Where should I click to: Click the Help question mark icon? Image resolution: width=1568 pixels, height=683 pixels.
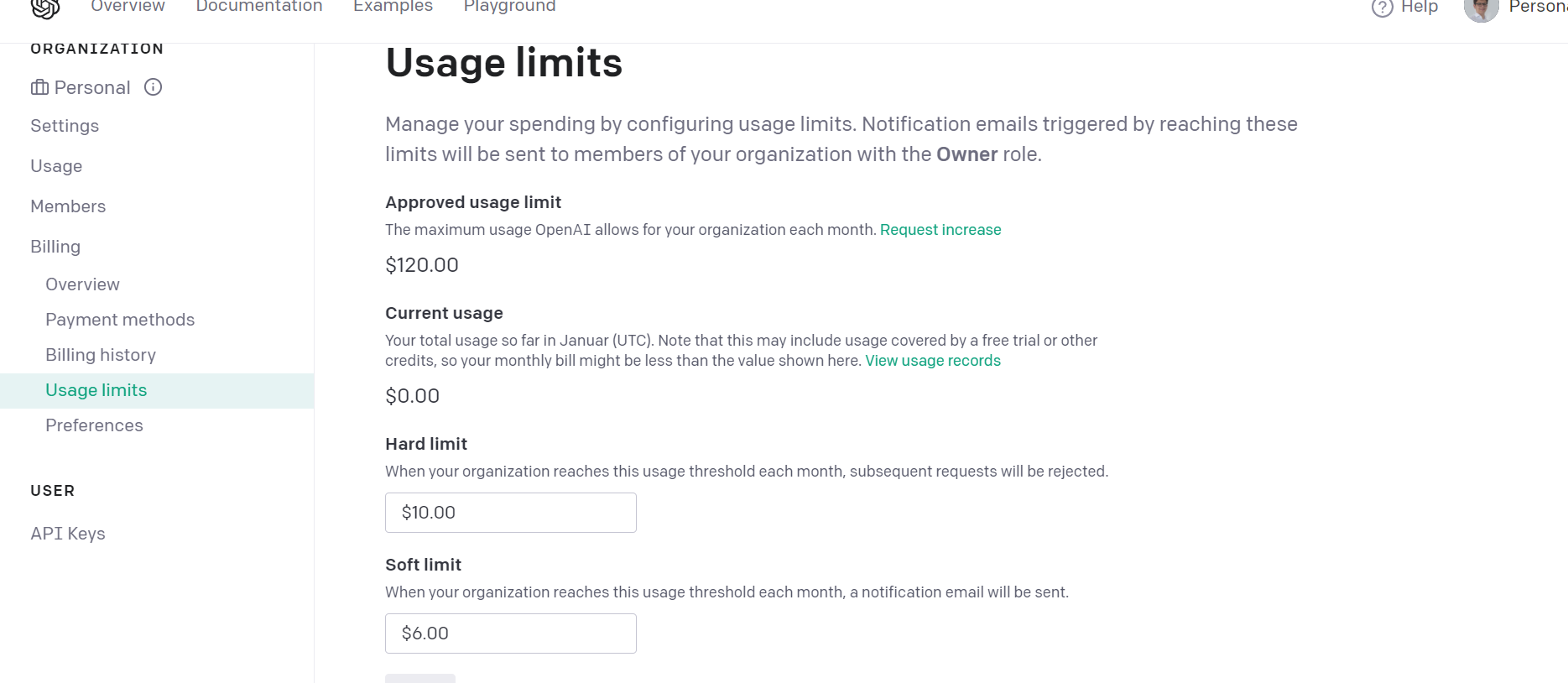1382,8
